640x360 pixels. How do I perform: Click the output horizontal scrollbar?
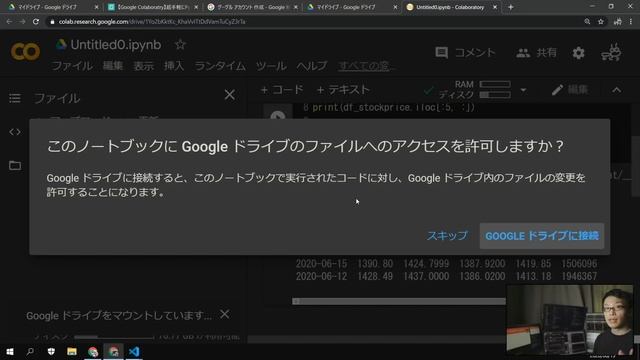(399, 301)
